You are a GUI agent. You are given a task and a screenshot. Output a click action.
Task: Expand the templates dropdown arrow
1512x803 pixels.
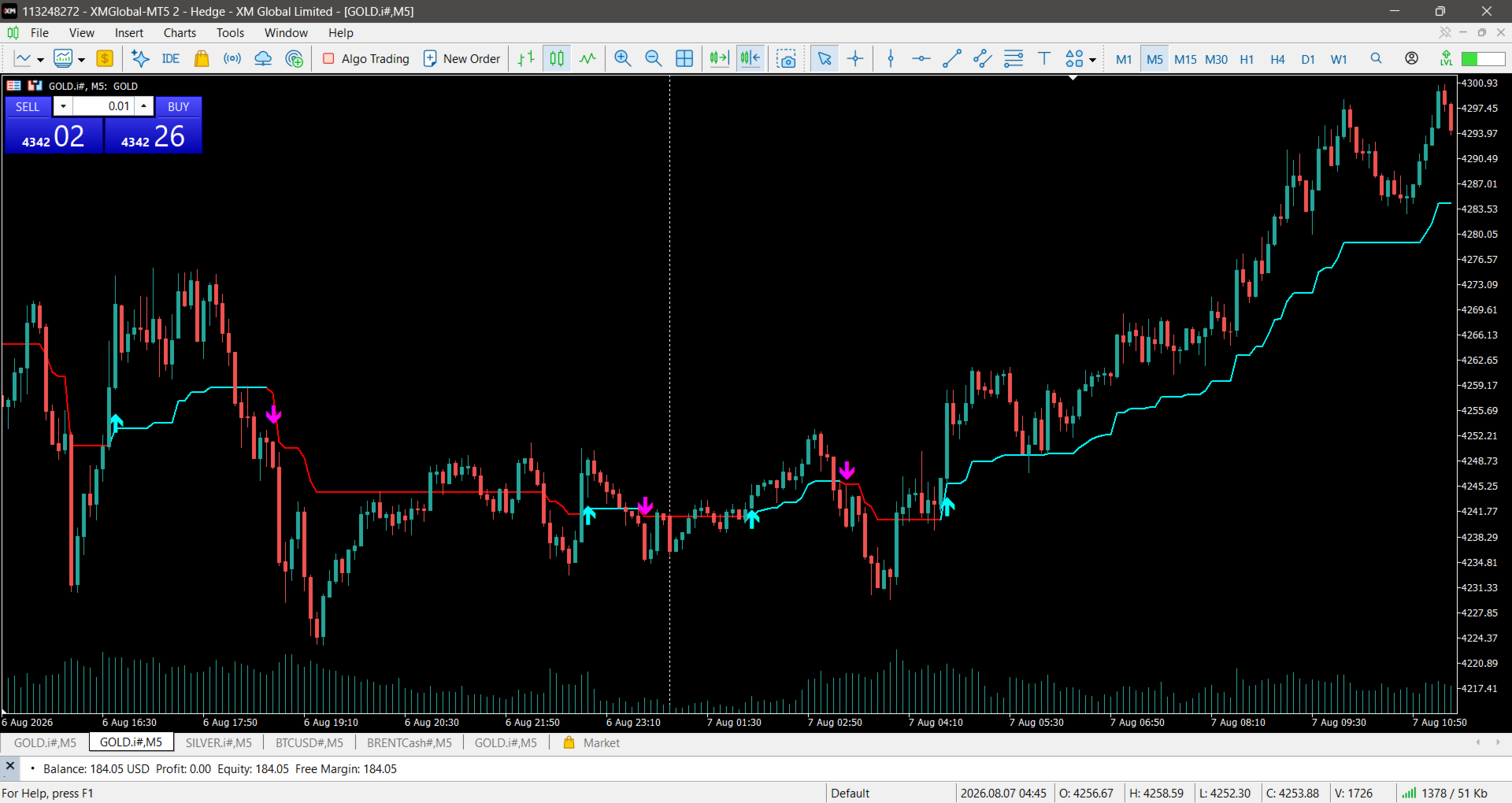(81, 60)
